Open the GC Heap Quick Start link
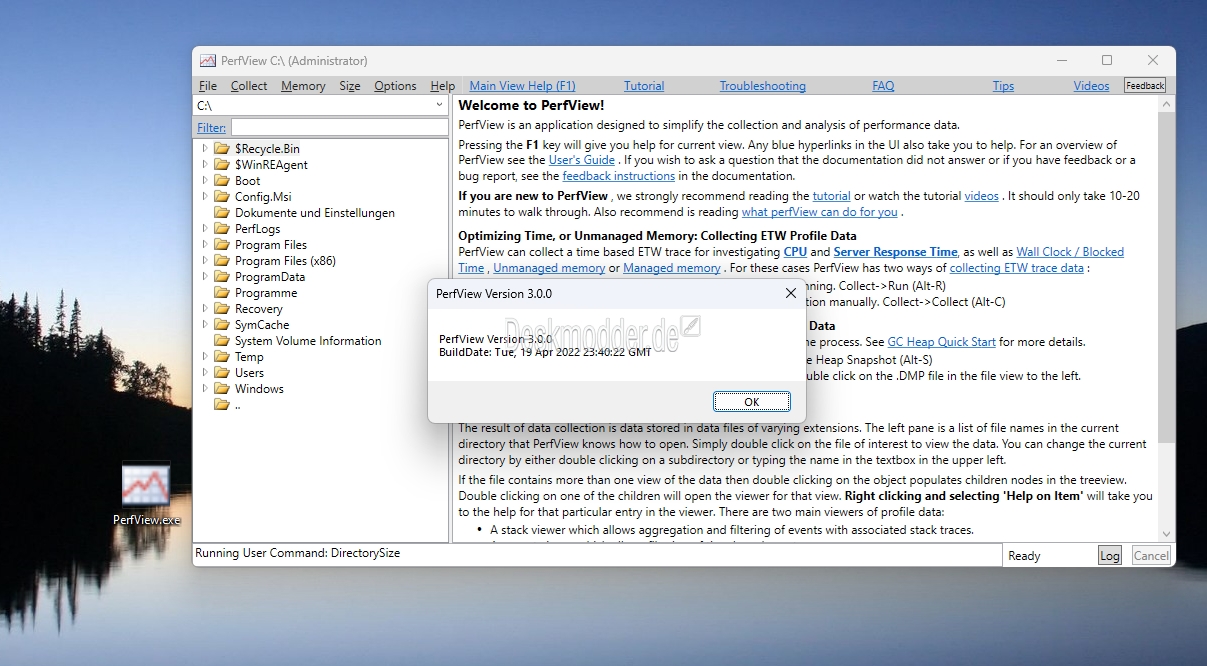Image resolution: width=1207 pixels, height=666 pixels. (x=941, y=342)
